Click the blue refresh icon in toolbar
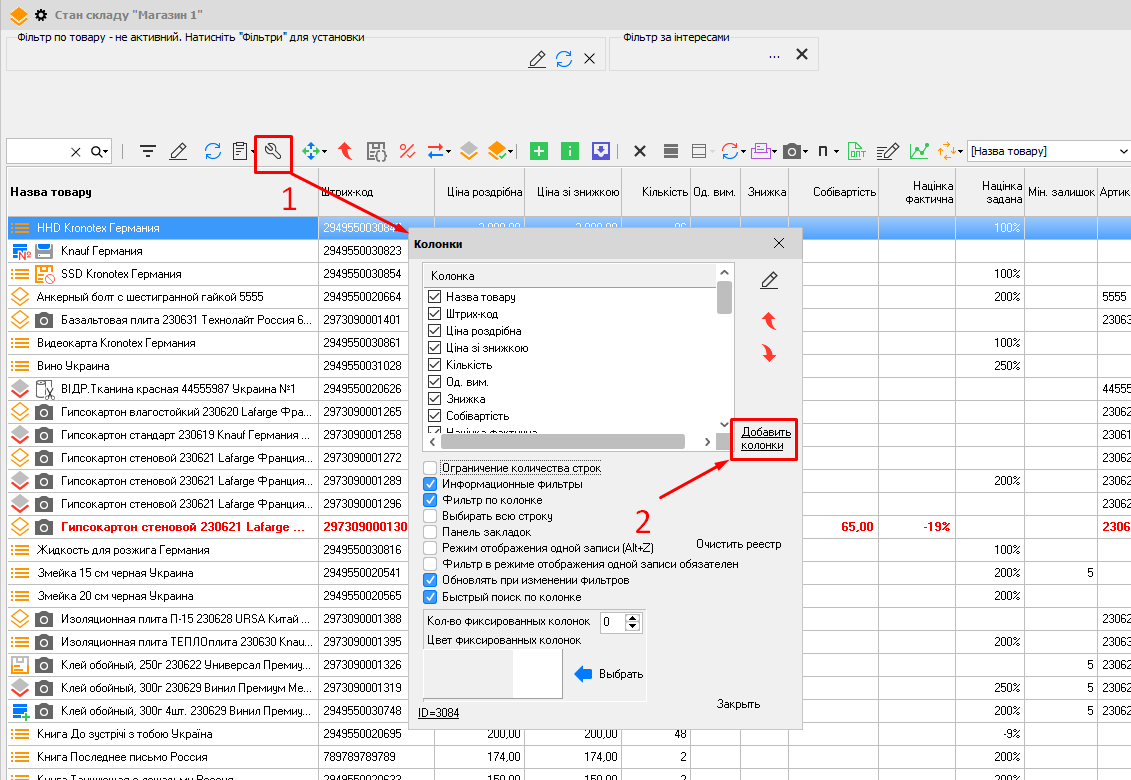The height and width of the screenshot is (780, 1131). 212,151
